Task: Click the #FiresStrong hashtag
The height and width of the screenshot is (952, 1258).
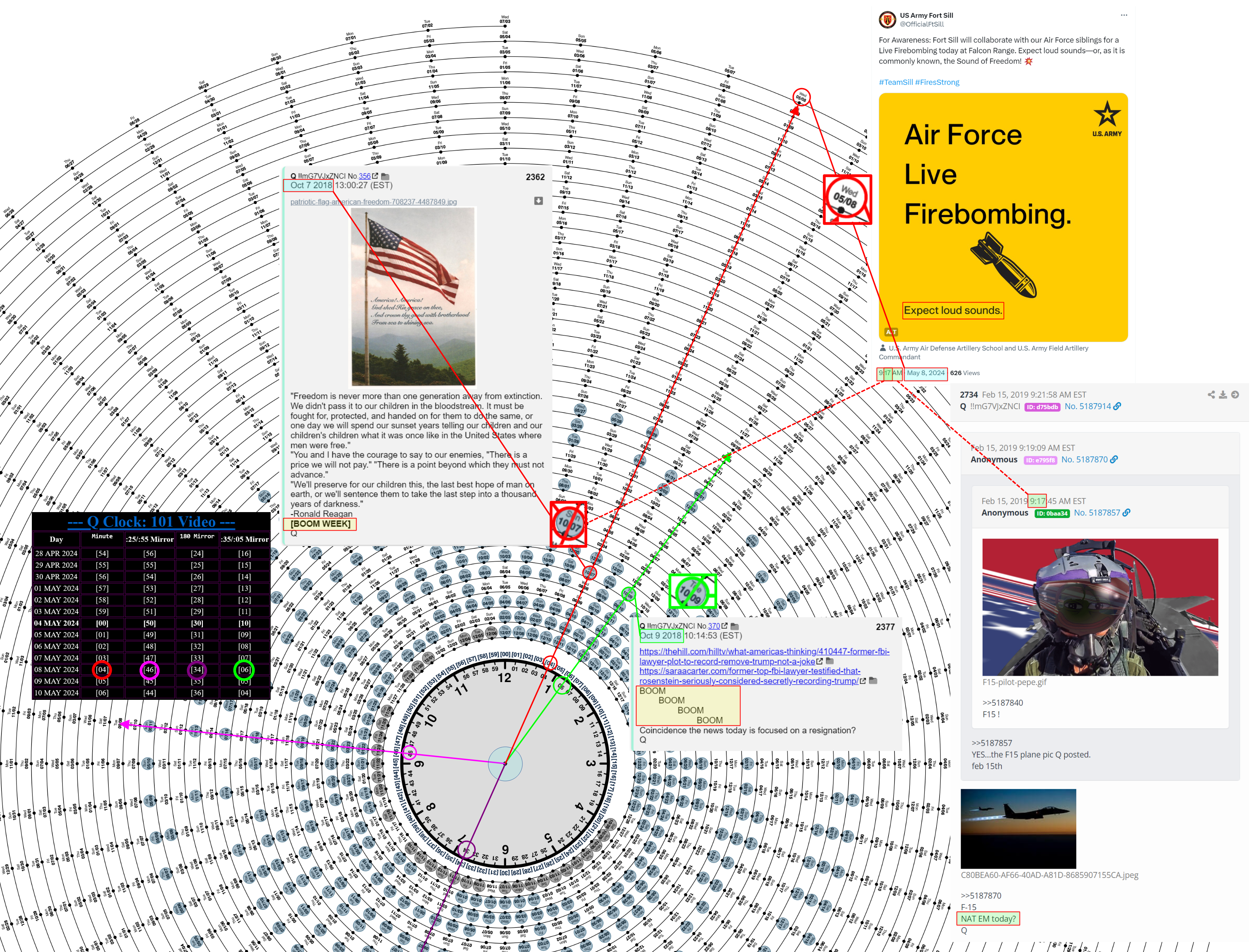Action: tap(937, 83)
